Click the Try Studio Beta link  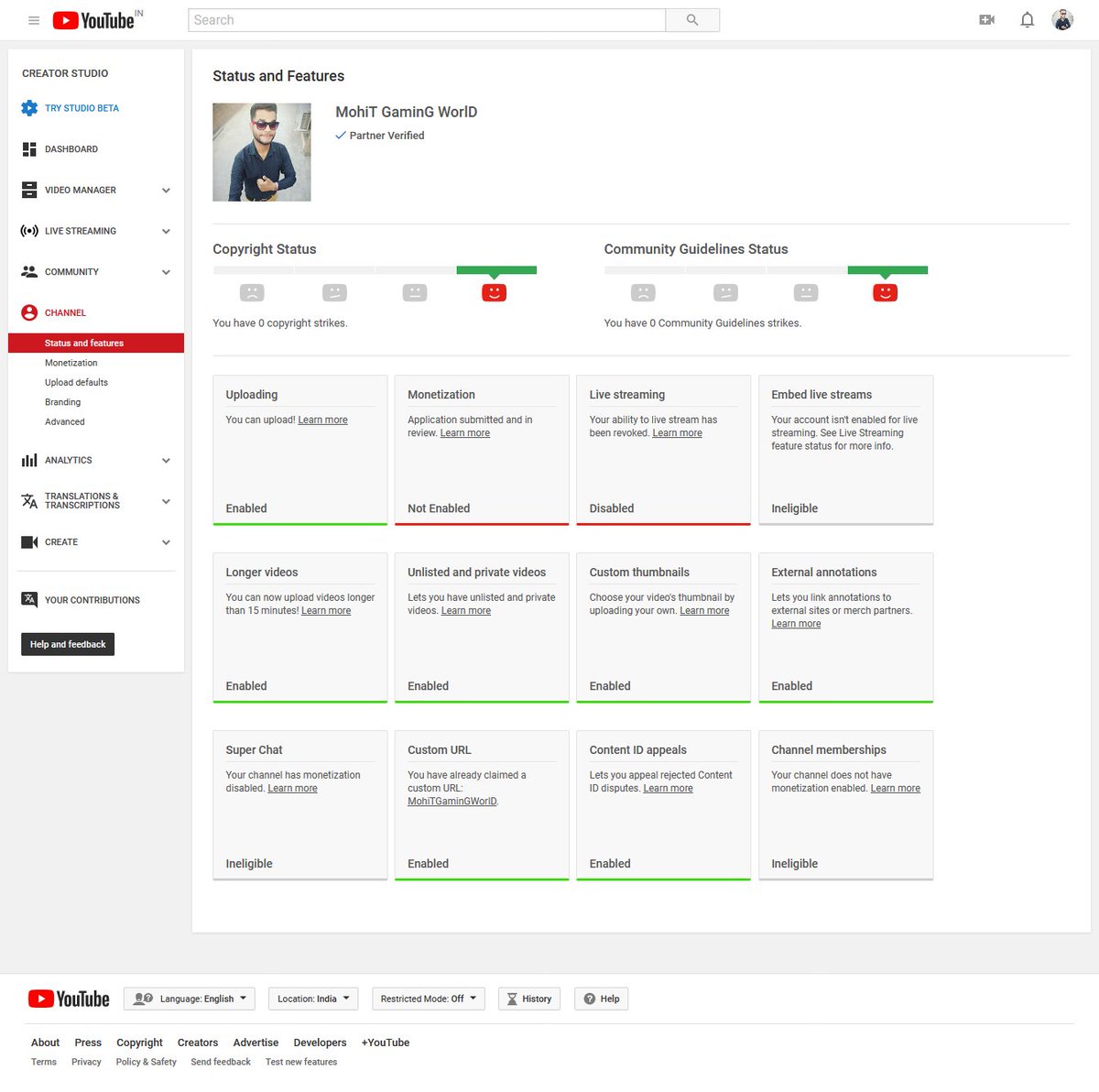[x=82, y=108]
